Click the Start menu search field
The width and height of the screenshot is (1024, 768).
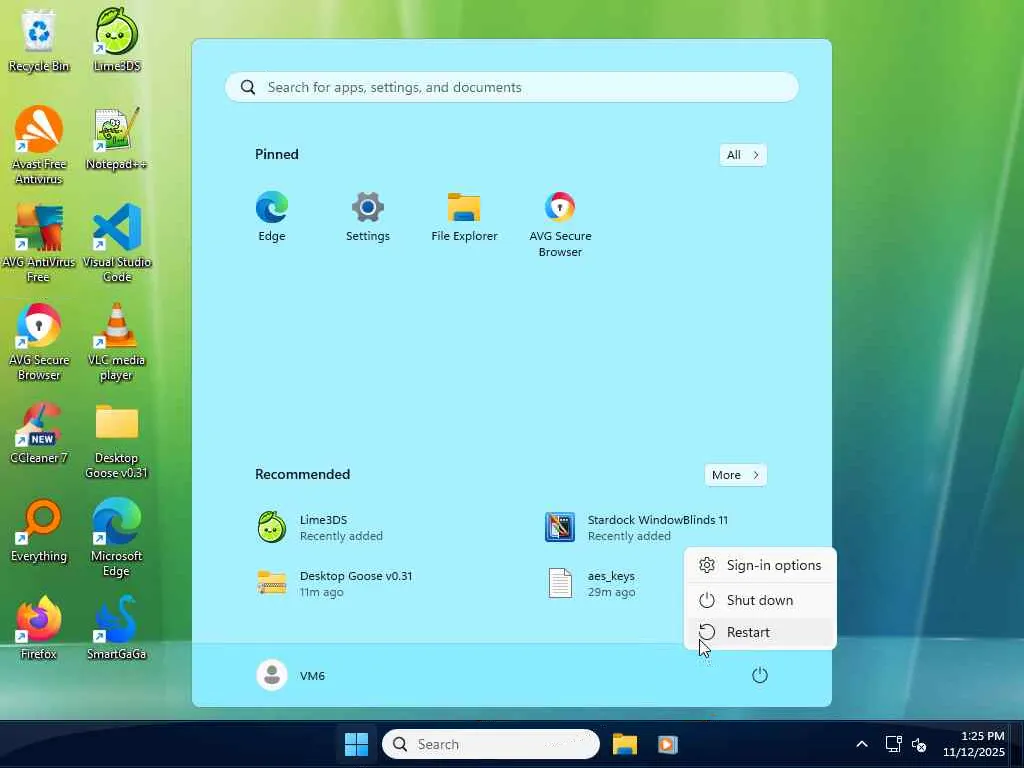511,88
